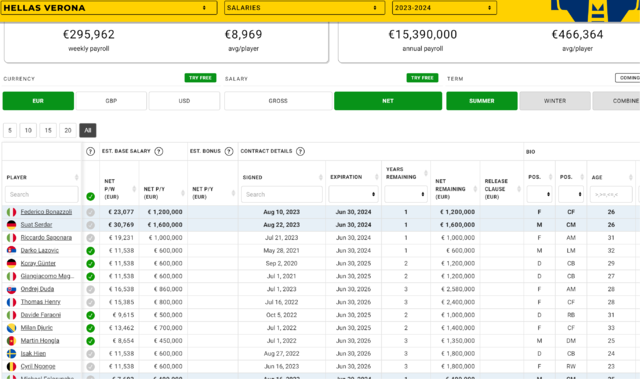Click Try Free badge next to Salary
The width and height of the screenshot is (640, 379).
point(422,78)
